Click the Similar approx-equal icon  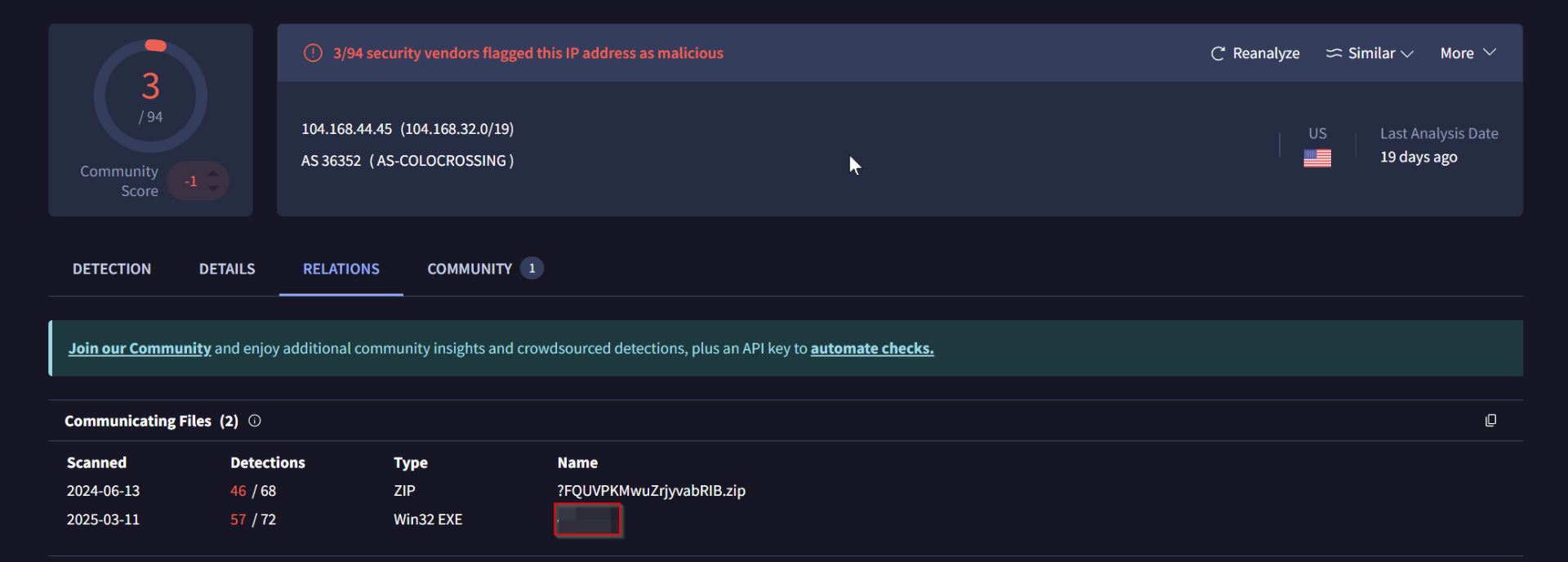coord(1334,53)
